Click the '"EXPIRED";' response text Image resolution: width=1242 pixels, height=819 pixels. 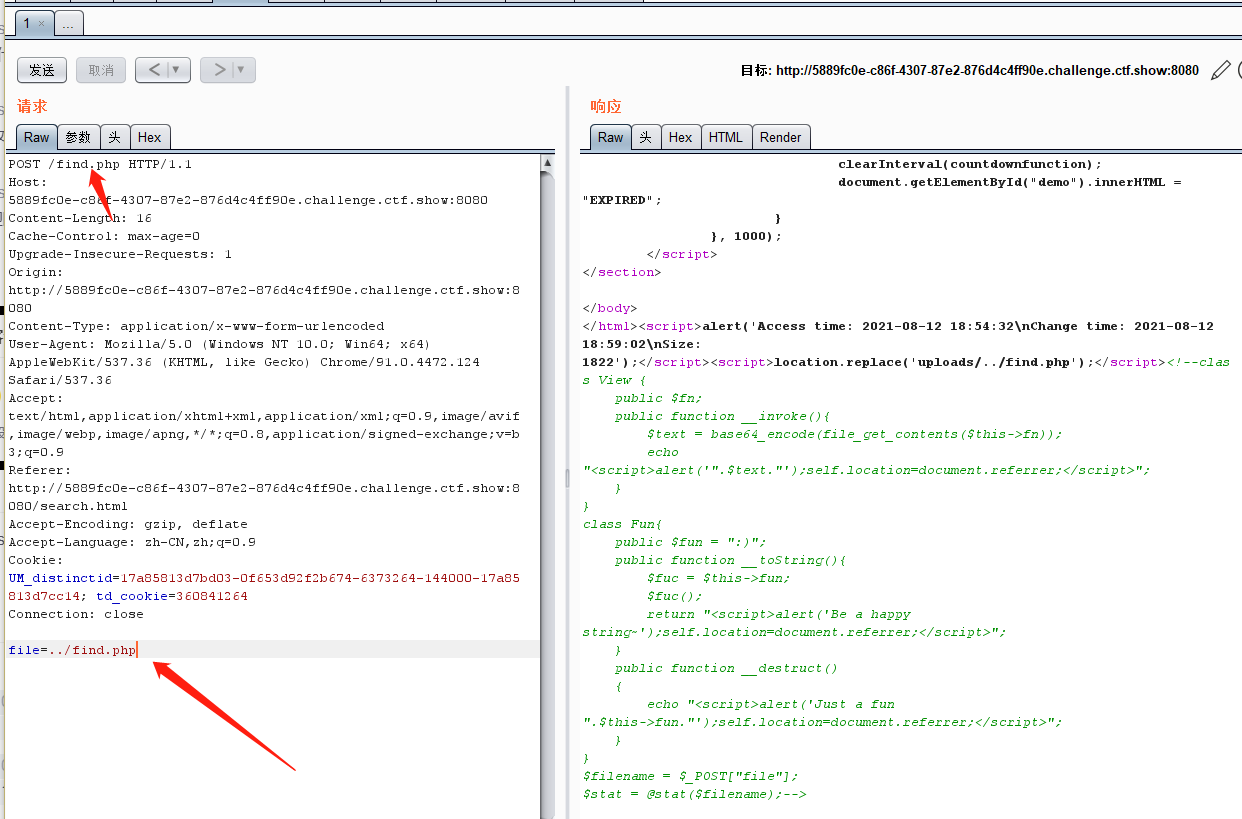tap(623, 199)
